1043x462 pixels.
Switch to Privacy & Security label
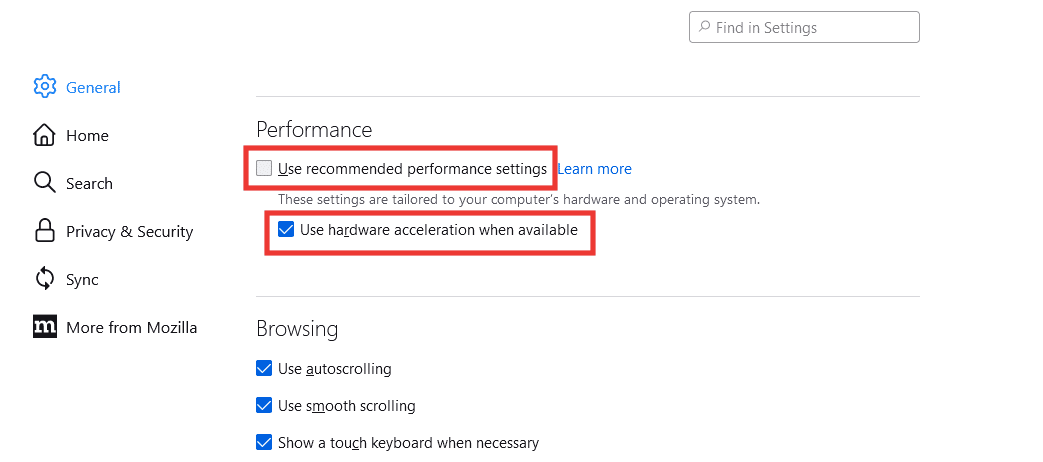coord(130,231)
